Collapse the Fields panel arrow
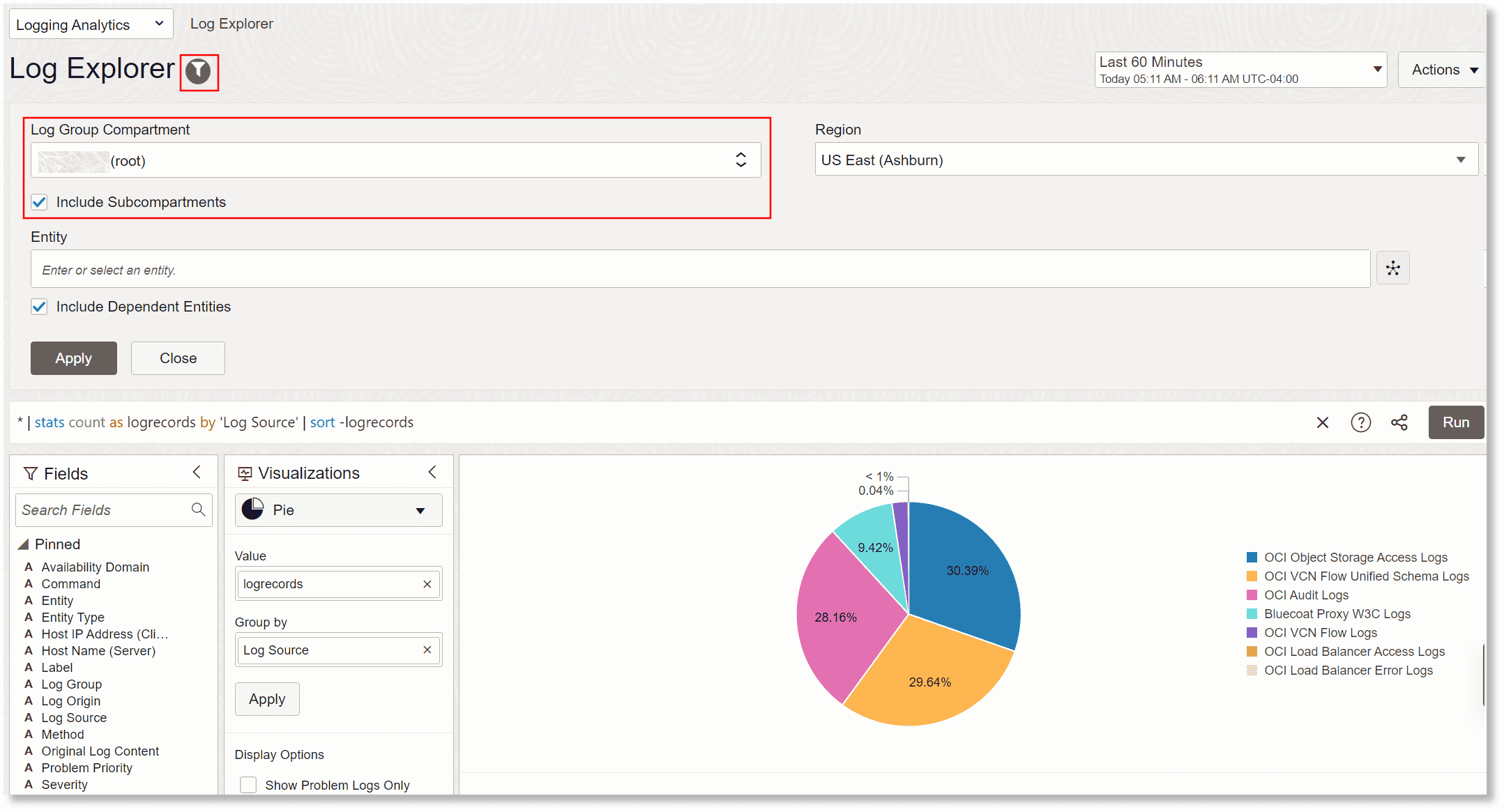The width and height of the screenshot is (1504, 812). point(197,473)
